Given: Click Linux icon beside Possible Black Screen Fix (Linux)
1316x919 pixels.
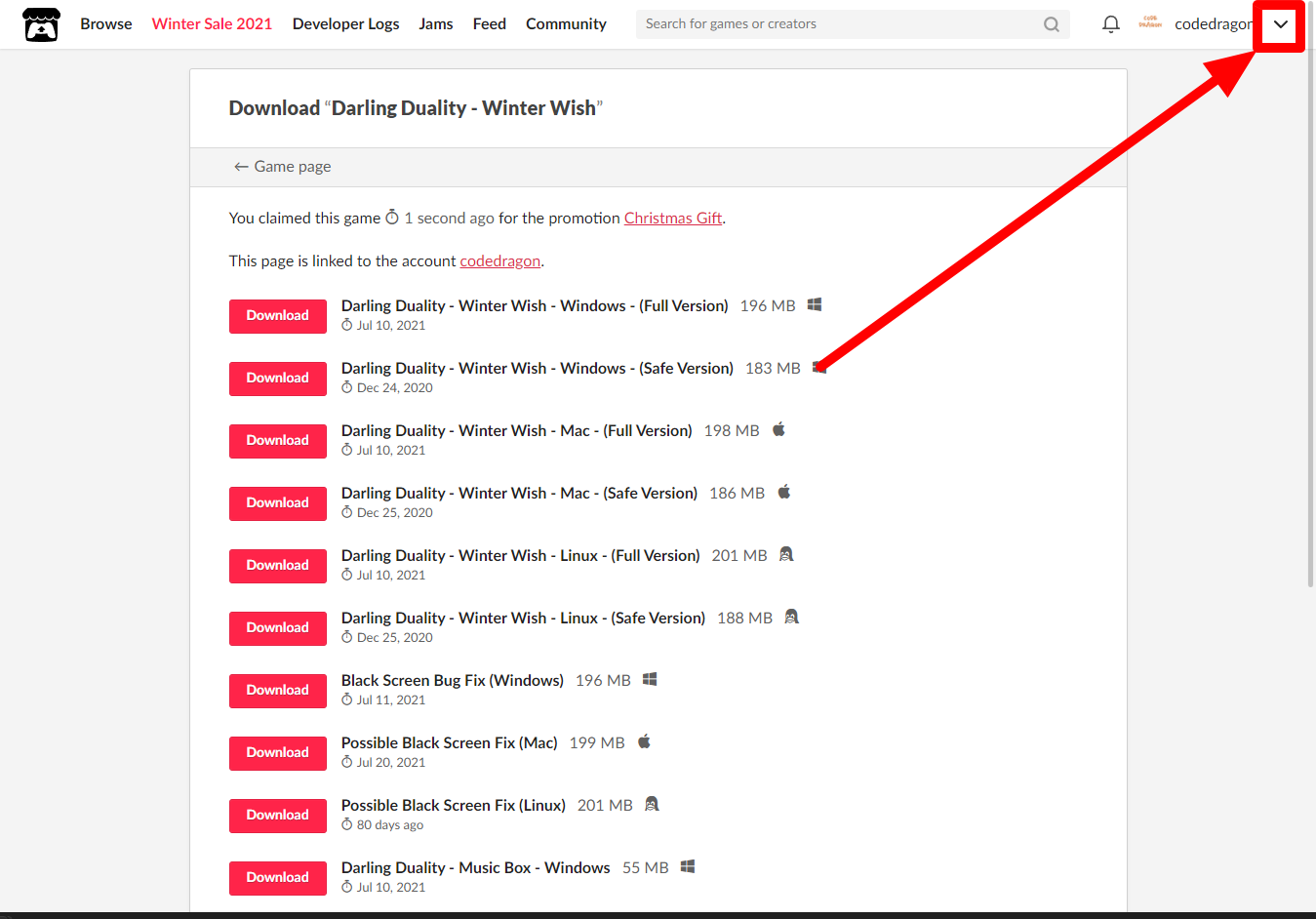Looking at the screenshot, I should [652, 804].
